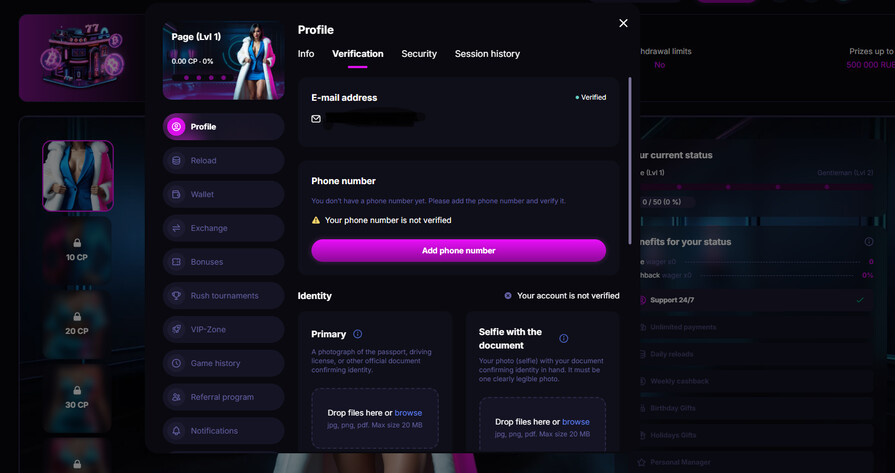
Task: Click the Bonuses gift icon
Action: click(x=177, y=262)
